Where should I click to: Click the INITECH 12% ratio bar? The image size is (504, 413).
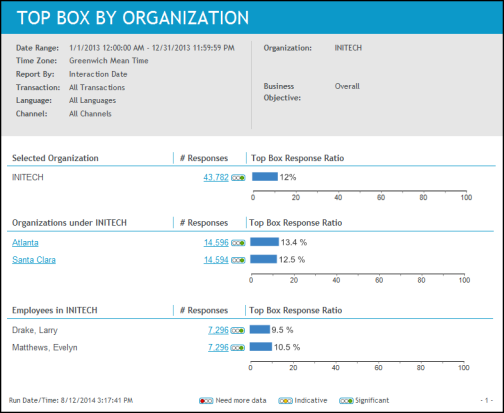265,177
